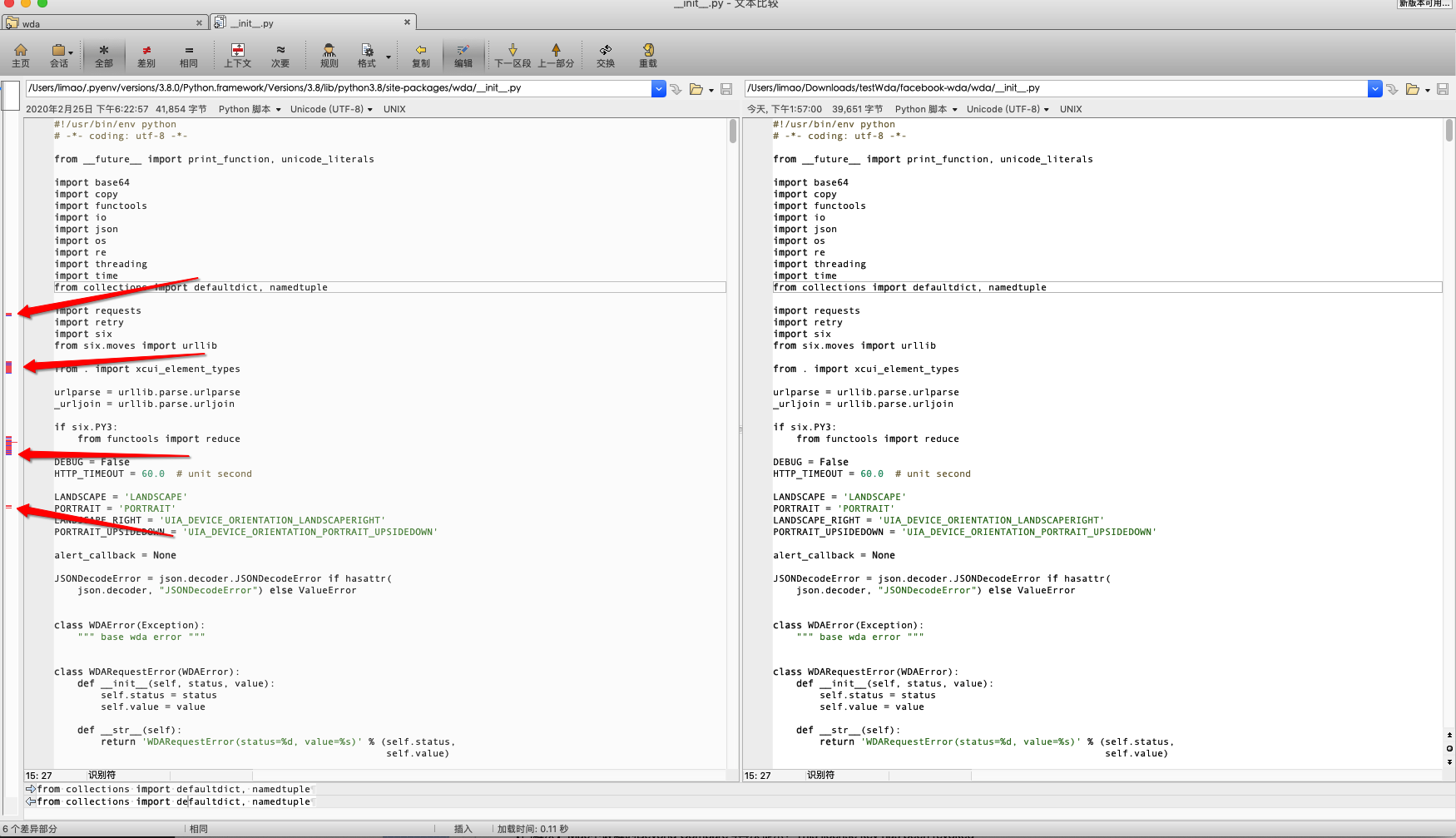This screenshot has width=1456, height=838.
Task: Save the right pane file
Action: coord(1443,89)
